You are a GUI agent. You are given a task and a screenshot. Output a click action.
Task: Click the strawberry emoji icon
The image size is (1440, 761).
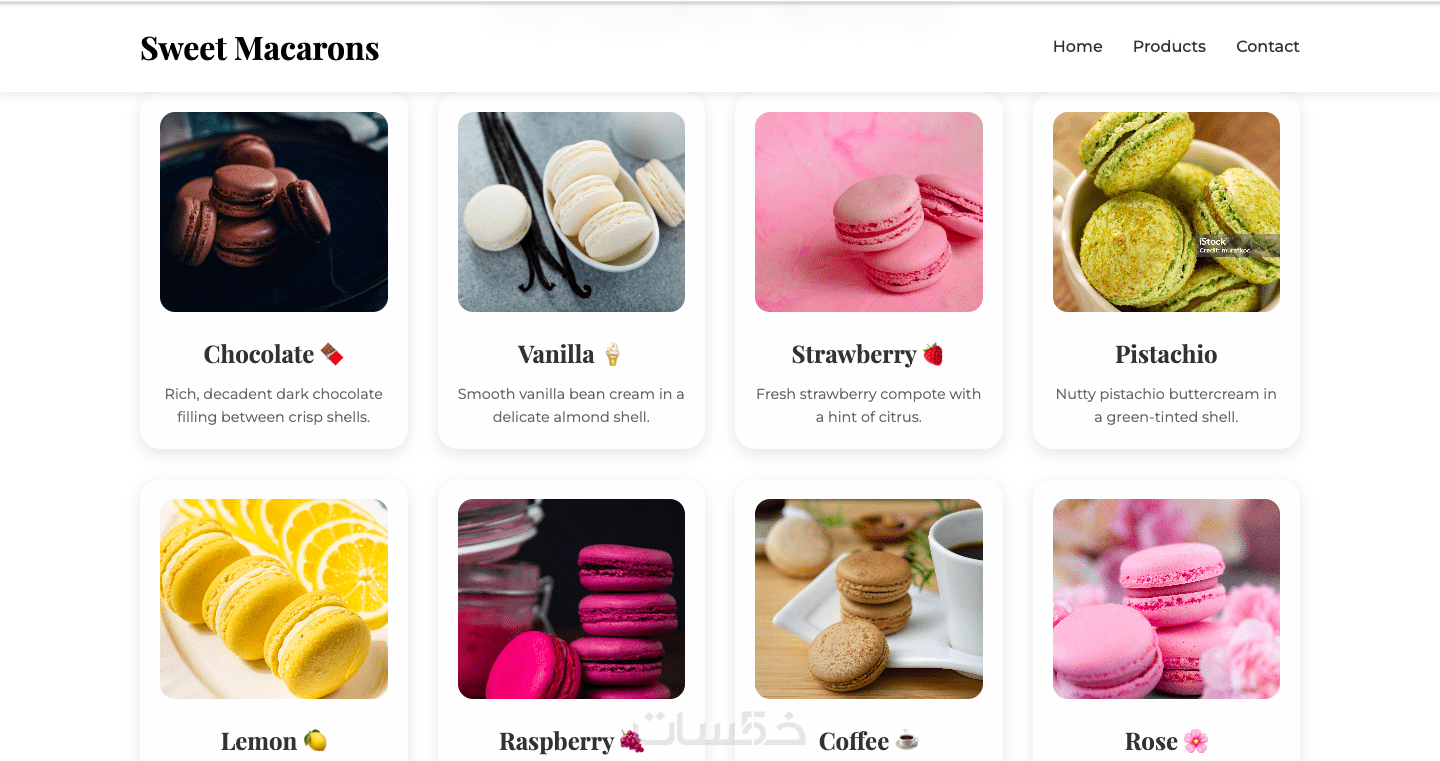click(933, 354)
